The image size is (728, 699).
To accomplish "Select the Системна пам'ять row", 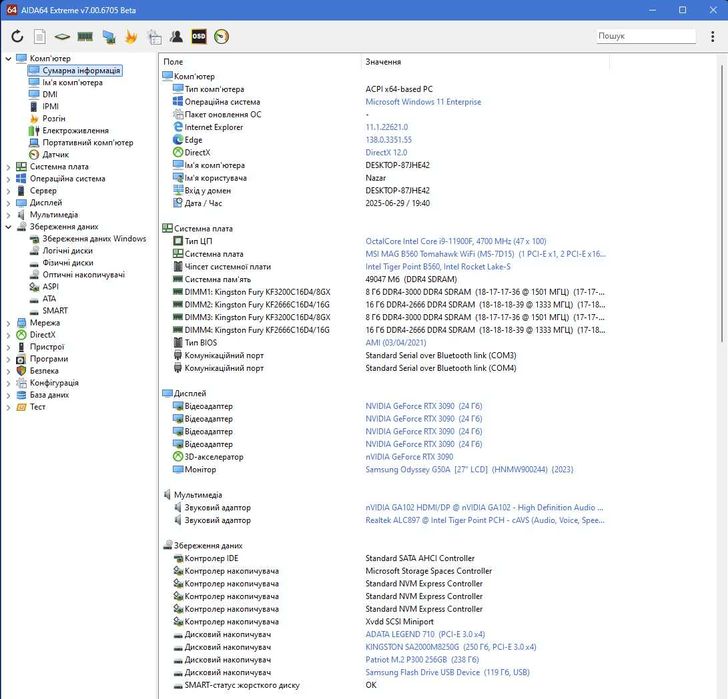I will (x=389, y=279).
